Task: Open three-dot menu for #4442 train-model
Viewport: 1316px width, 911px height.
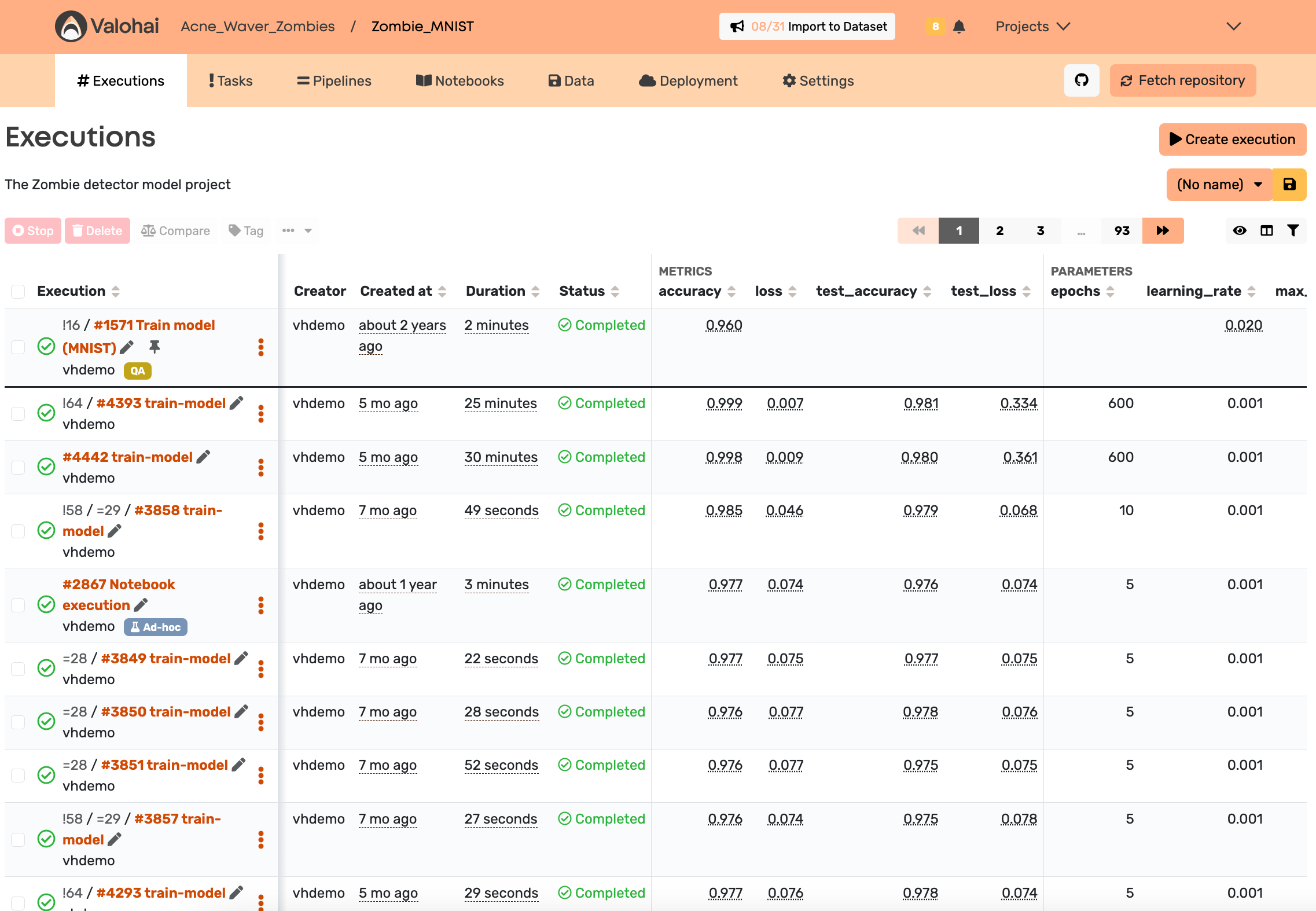Action: (261, 467)
